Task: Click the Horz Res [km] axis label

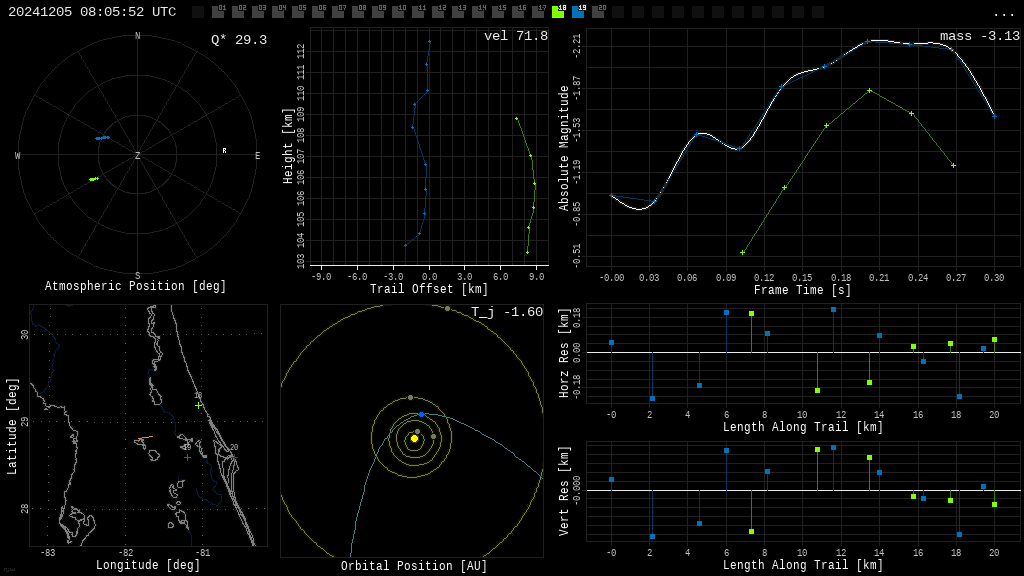Action: (564, 353)
